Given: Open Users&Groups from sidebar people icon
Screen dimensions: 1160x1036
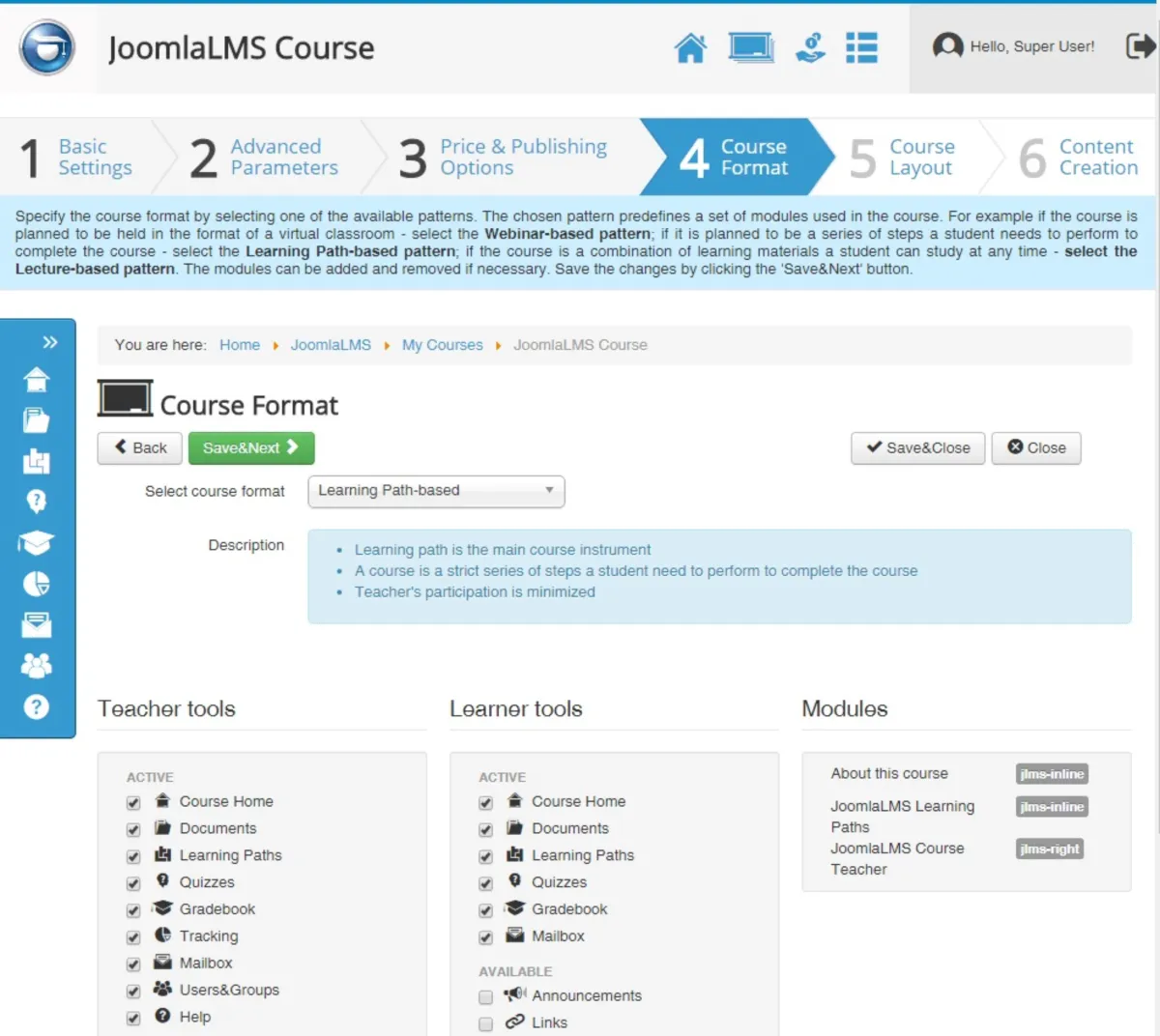Looking at the screenshot, I should click(37, 665).
